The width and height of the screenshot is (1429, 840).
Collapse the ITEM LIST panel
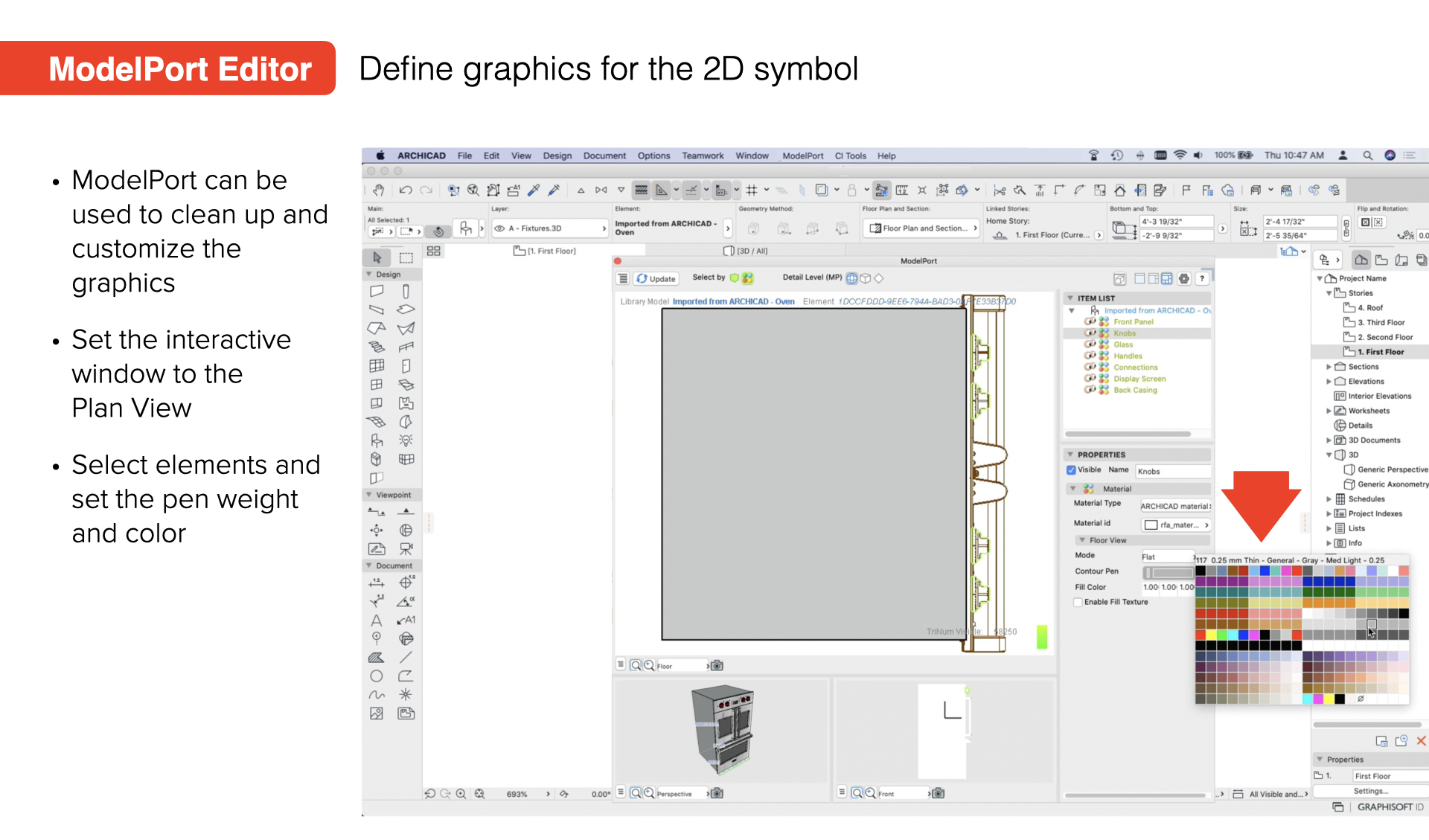[x=1070, y=298]
